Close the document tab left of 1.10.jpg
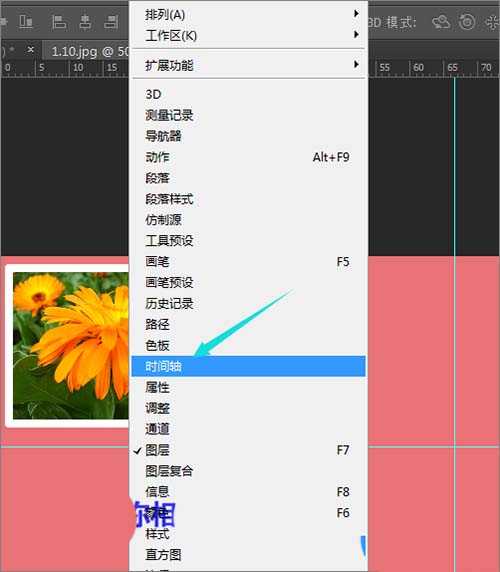 coord(31,49)
